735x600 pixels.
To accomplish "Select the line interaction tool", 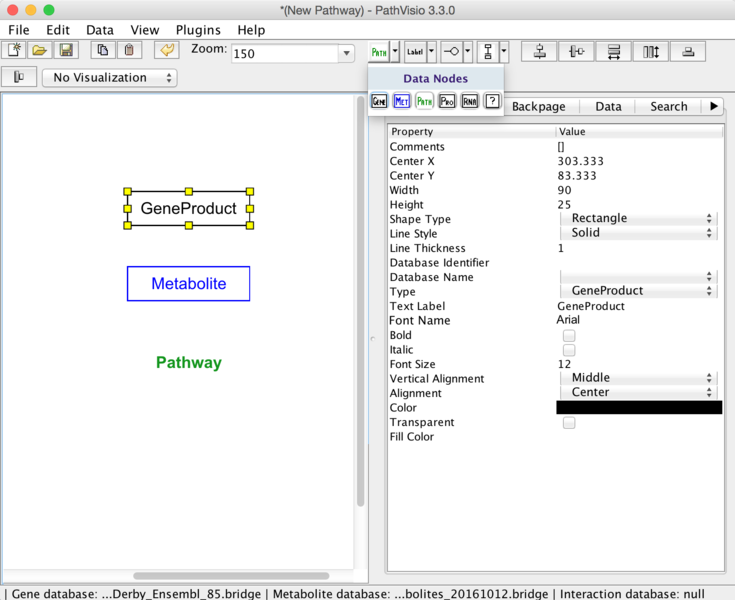I will (451, 52).
